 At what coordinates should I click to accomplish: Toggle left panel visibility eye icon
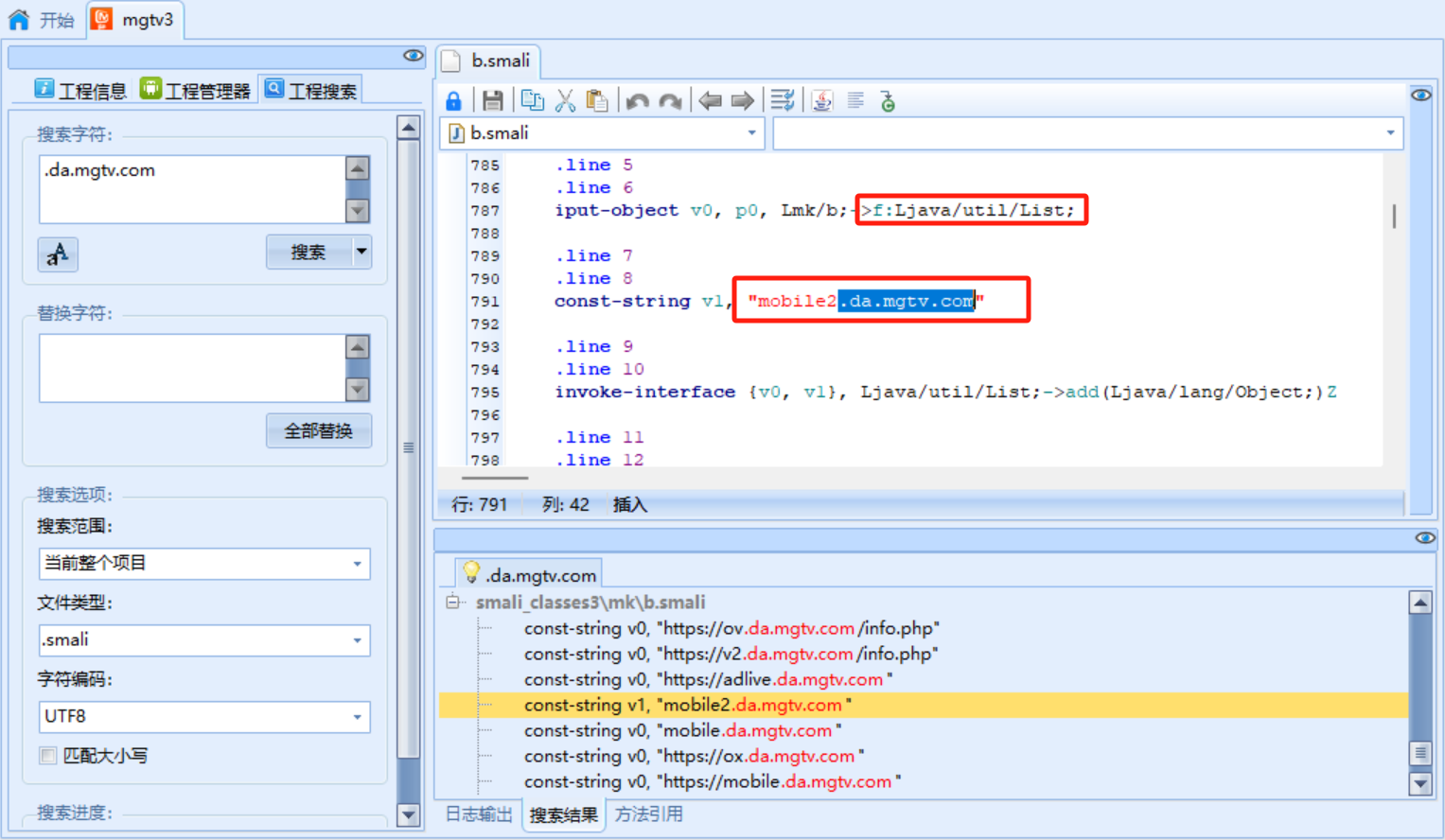[414, 56]
